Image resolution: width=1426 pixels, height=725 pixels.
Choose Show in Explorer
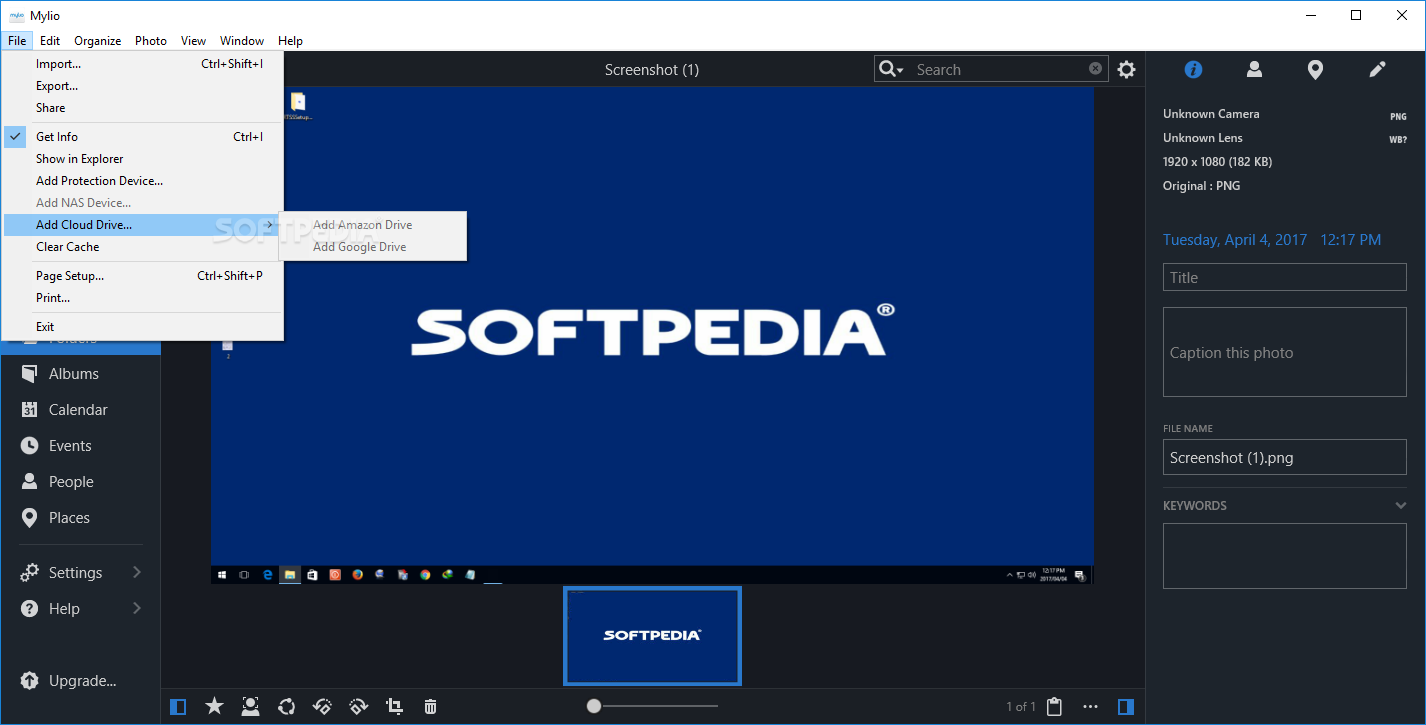pos(143,159)
